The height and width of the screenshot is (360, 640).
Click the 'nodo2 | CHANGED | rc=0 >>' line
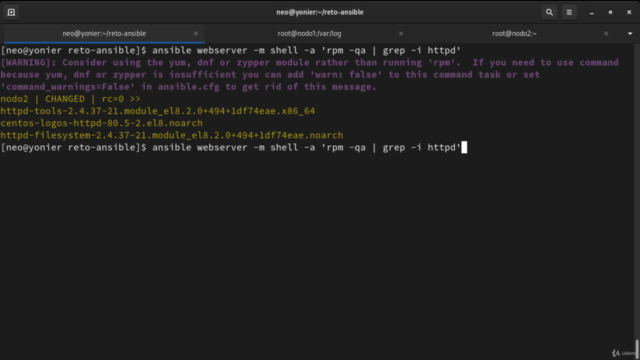70,99
